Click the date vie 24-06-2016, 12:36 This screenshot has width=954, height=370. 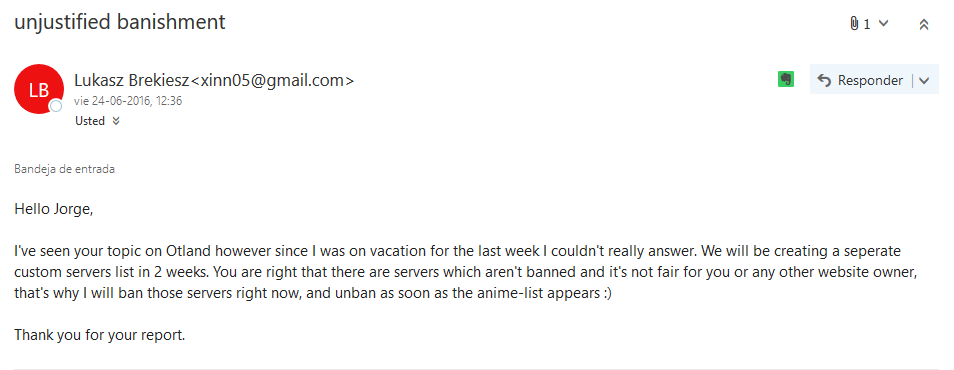(x=128, y=101)
